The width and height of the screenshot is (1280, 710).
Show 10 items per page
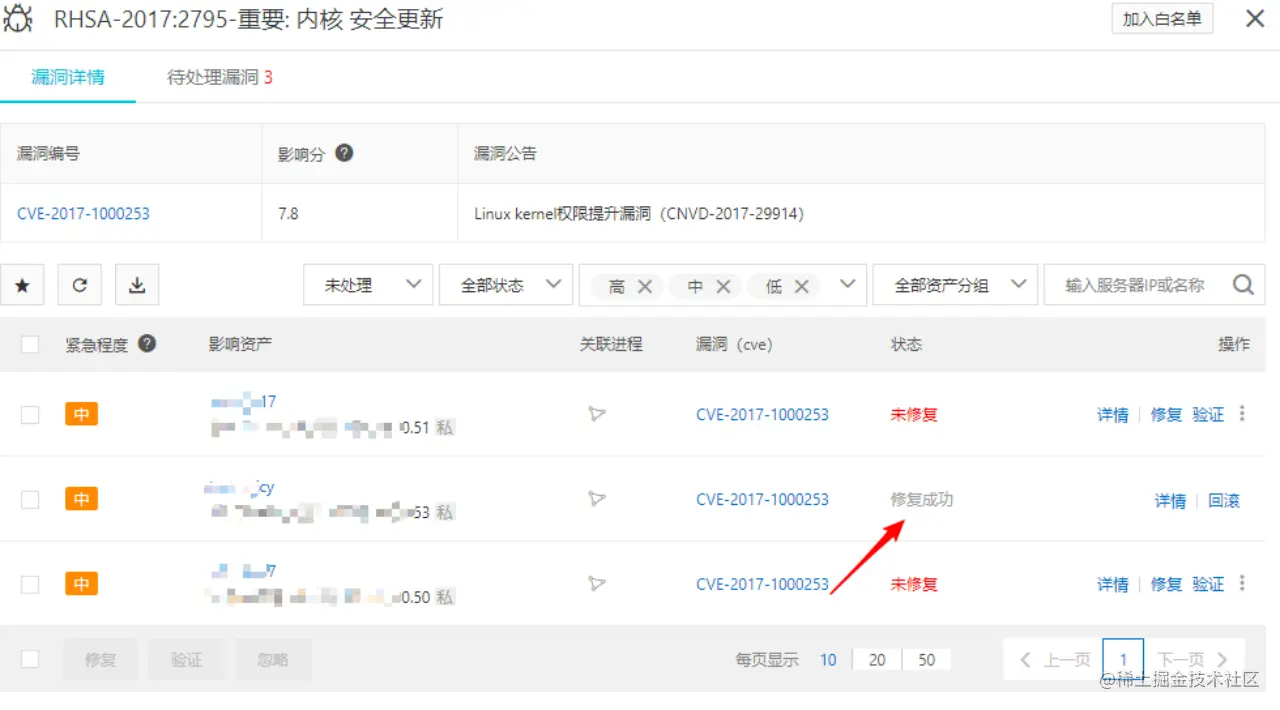(828, 660)
